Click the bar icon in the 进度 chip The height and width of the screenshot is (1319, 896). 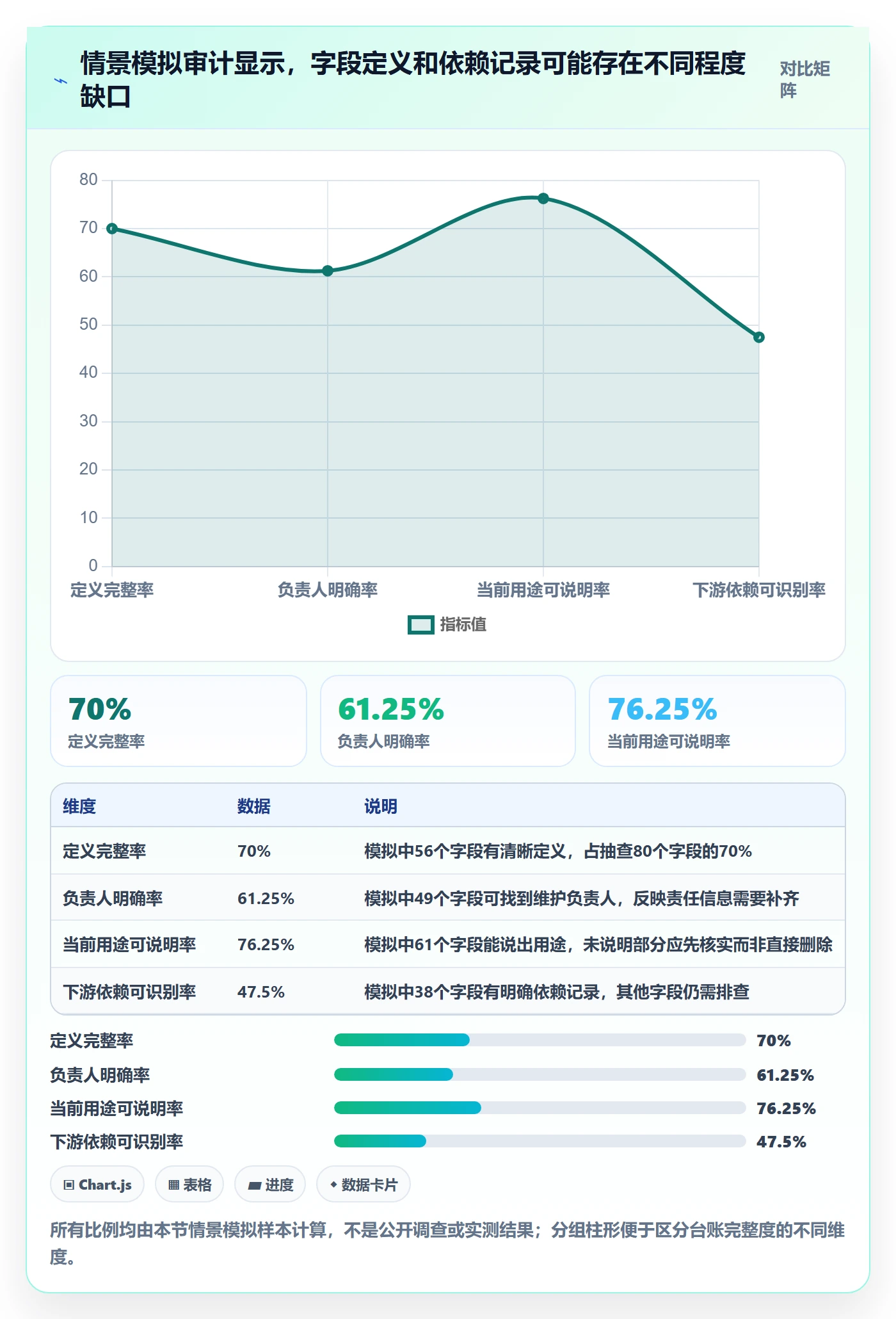click(x=254, y=1186)
